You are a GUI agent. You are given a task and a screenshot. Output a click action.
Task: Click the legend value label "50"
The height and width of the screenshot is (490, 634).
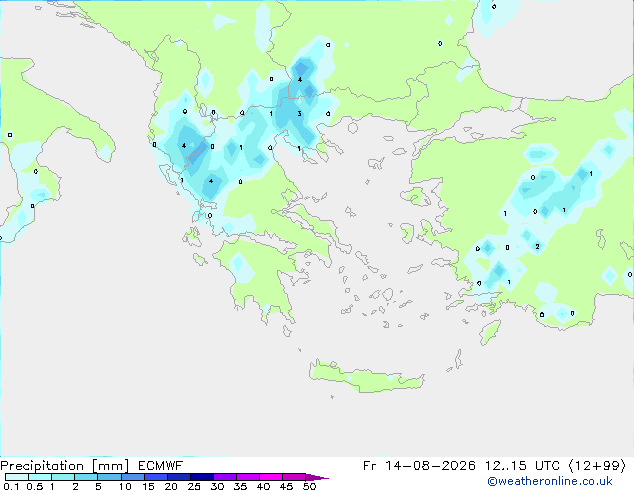309,486
